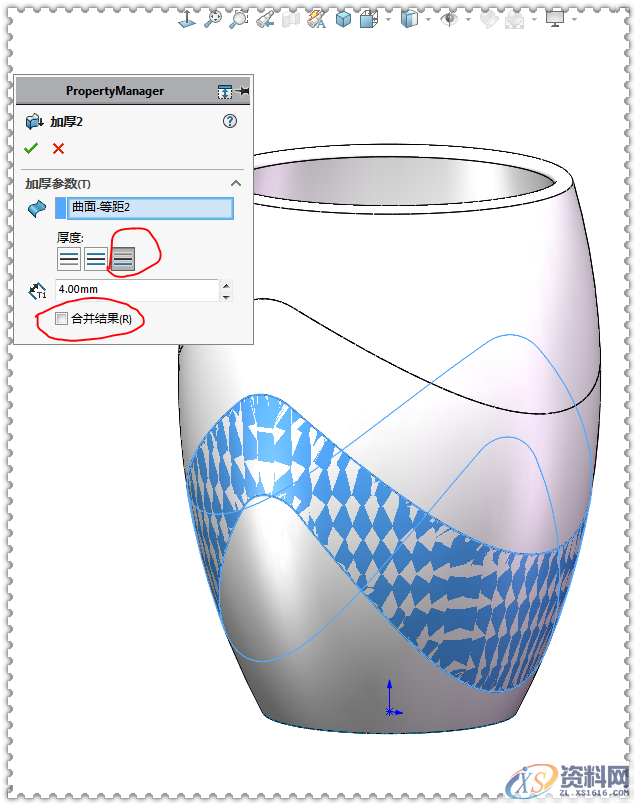The width and height of the screenshot is (637, 806).
Task: Click the Section View icon
Action: click(x=291, y=20)
